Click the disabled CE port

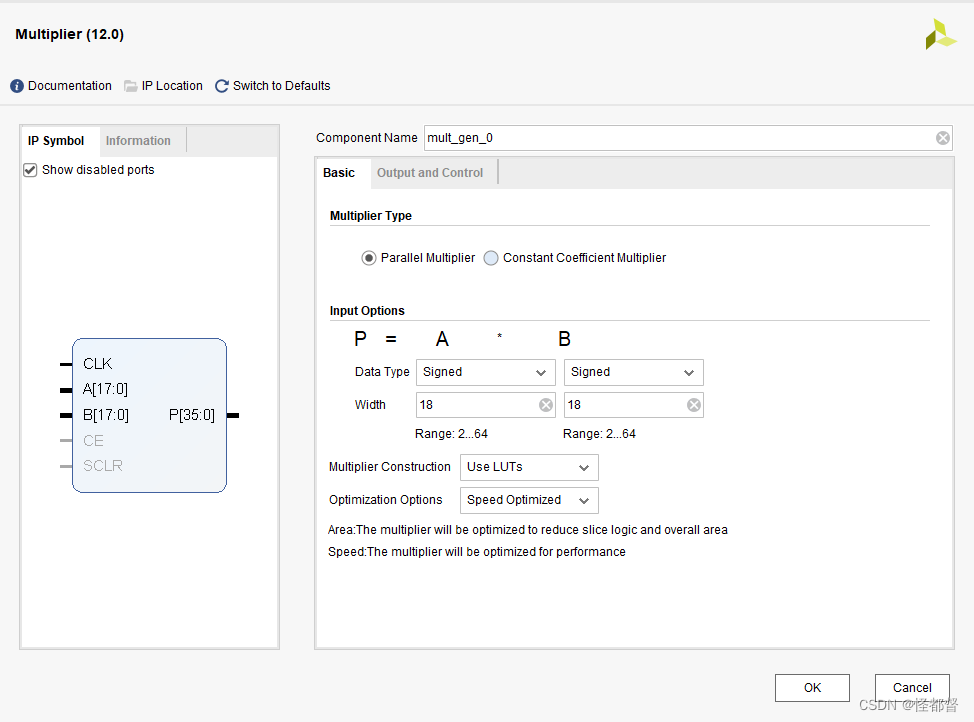pos(93,441)
